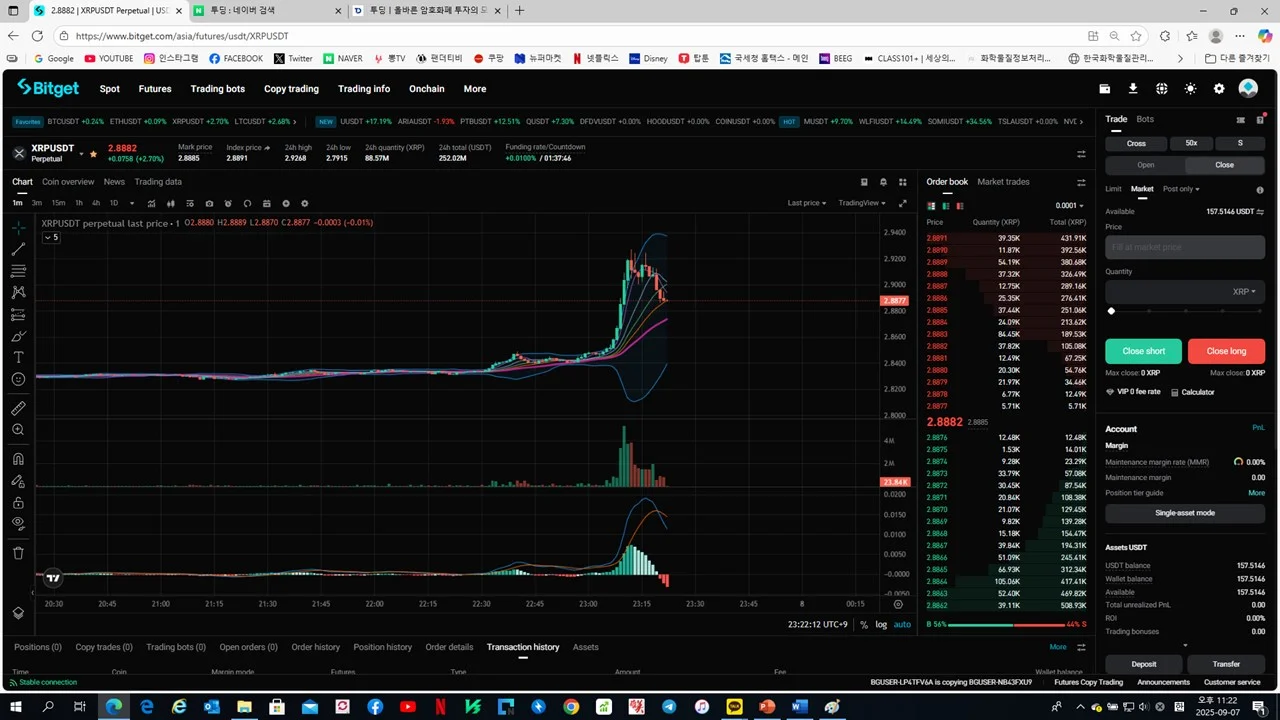Switch order side toggle to Open

[1145, 165]
